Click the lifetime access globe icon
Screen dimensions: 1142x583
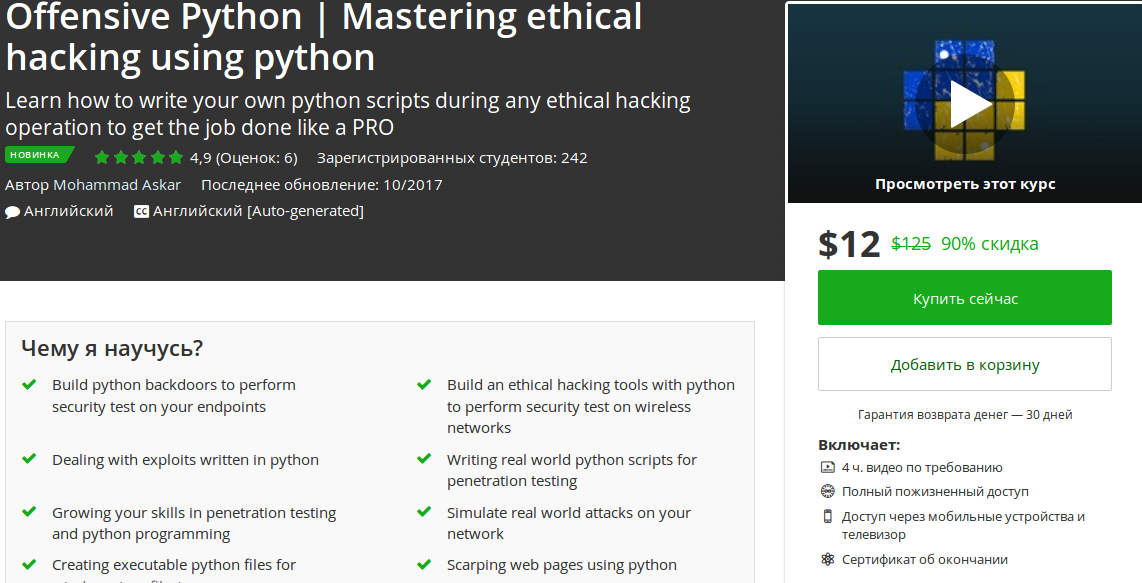click(827, 491)
